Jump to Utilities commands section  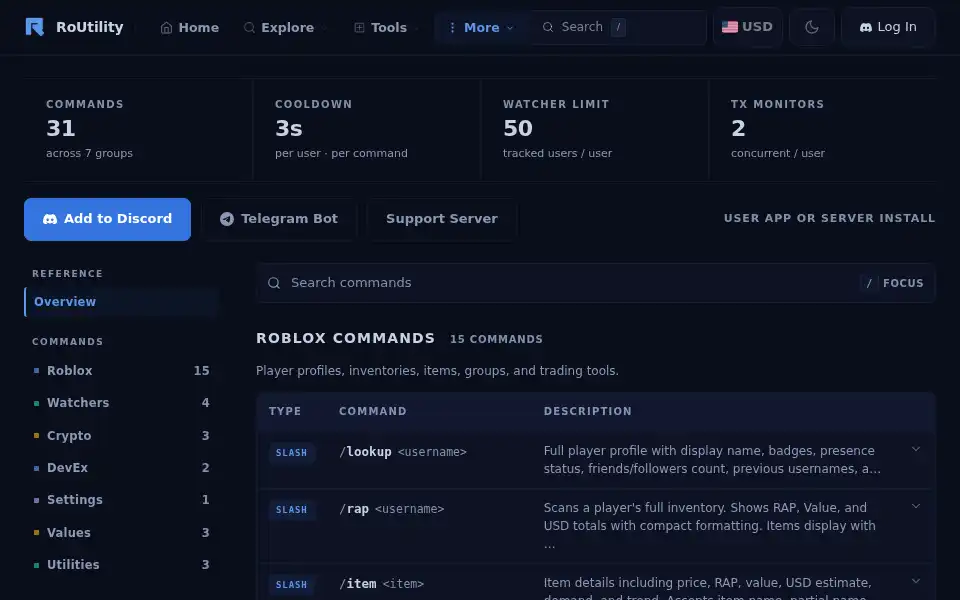tap(121, 564)
